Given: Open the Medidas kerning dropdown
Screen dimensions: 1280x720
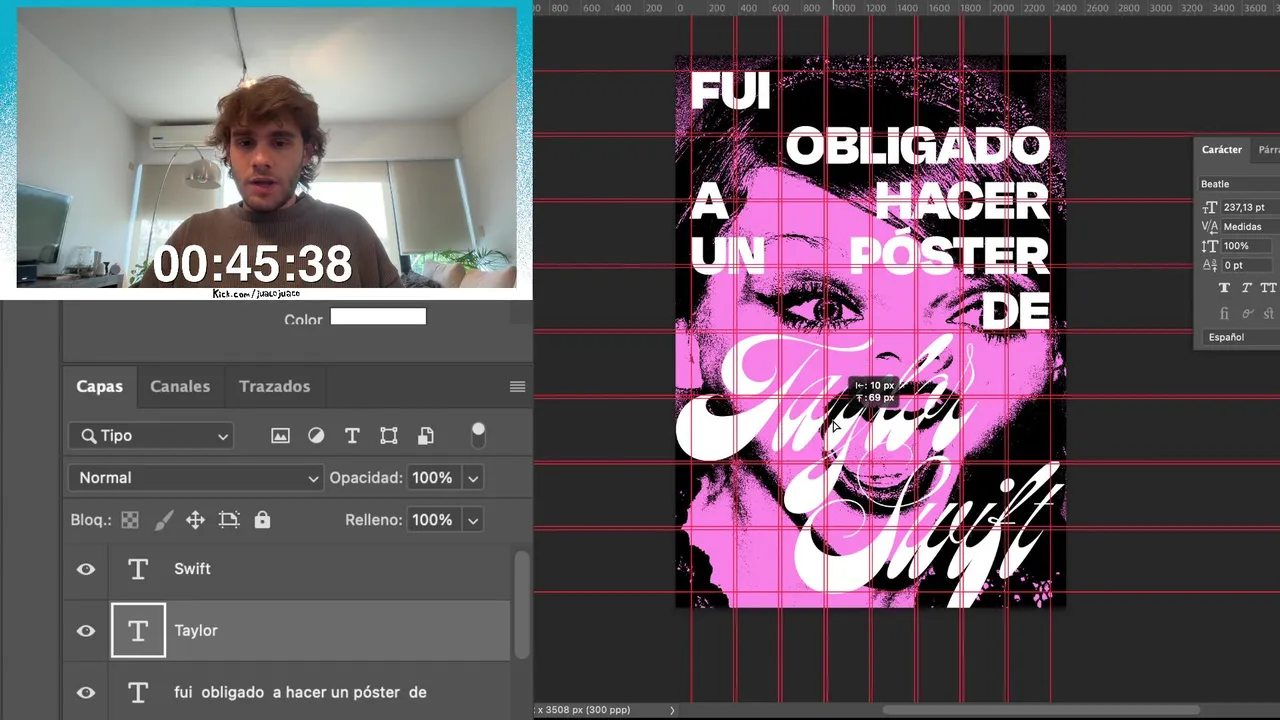Looking at the screenshot, I should (x=1250, y=227).
